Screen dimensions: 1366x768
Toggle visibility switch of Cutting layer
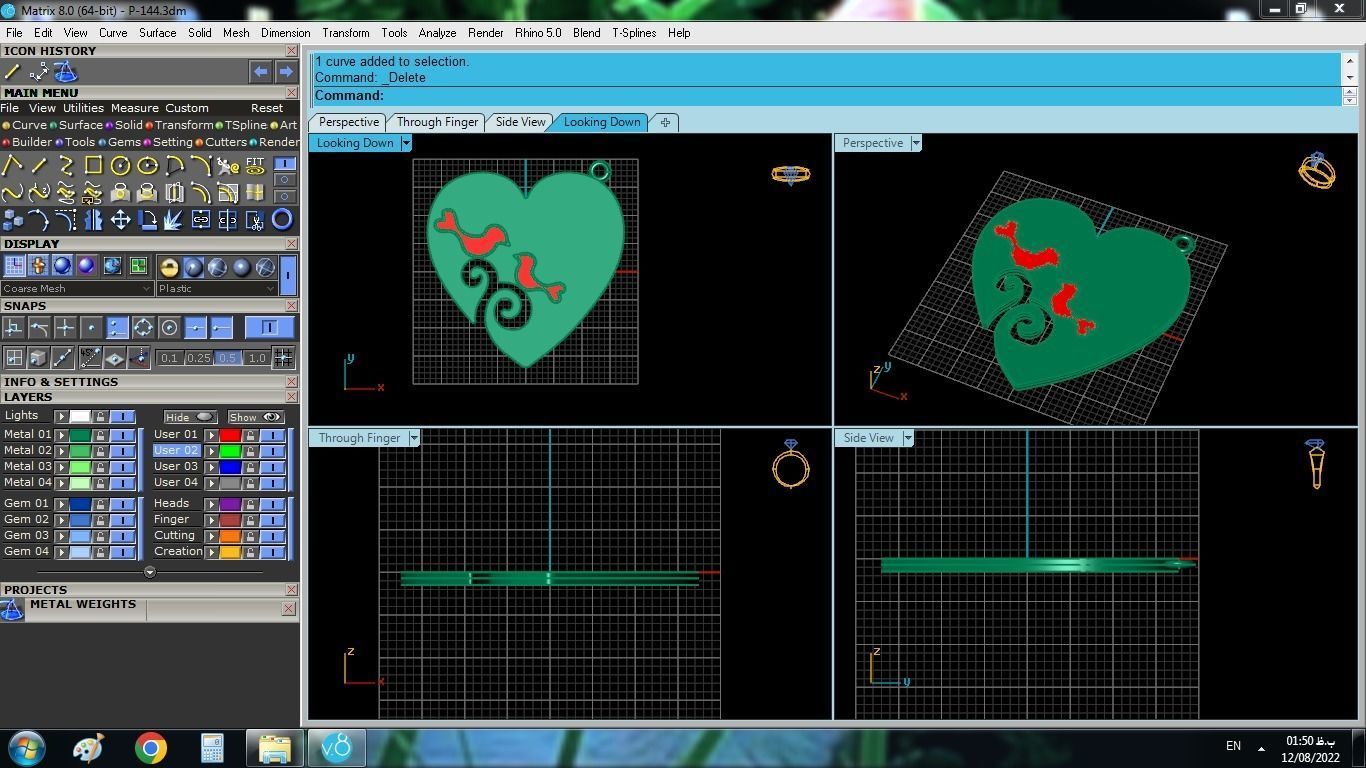(x=272, y=536)
